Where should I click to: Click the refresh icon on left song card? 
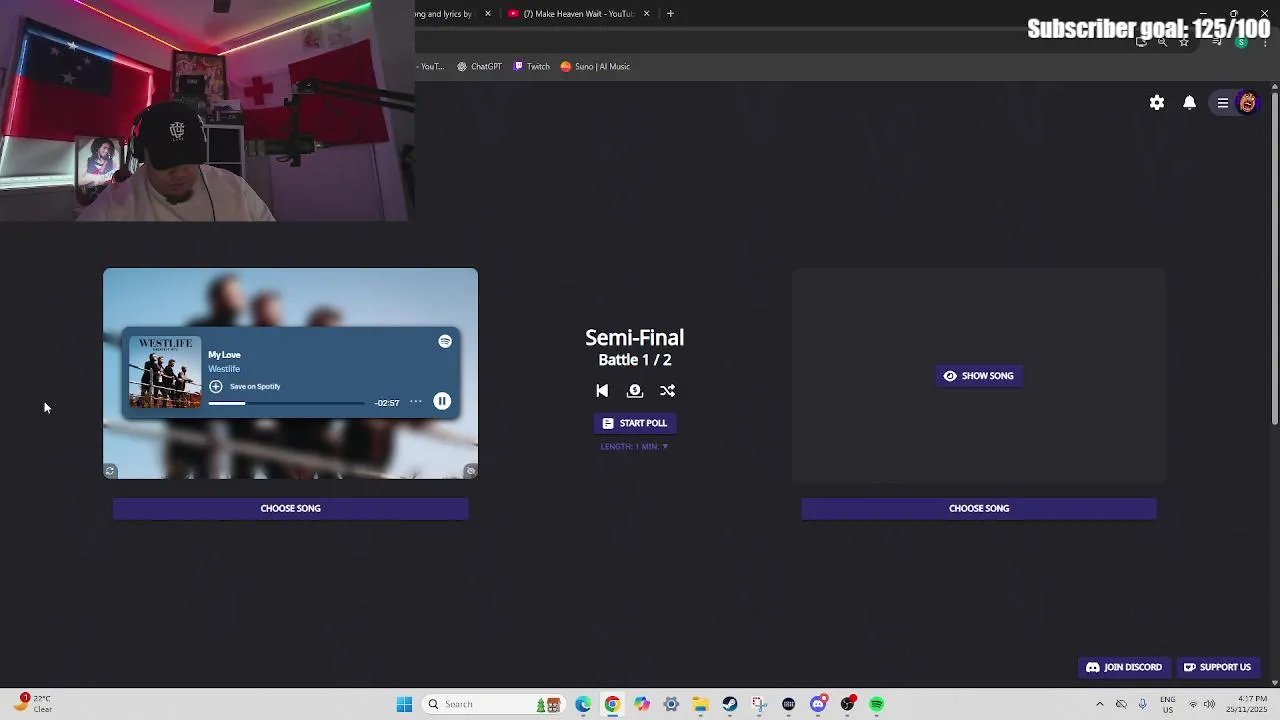tap(110, 471)
